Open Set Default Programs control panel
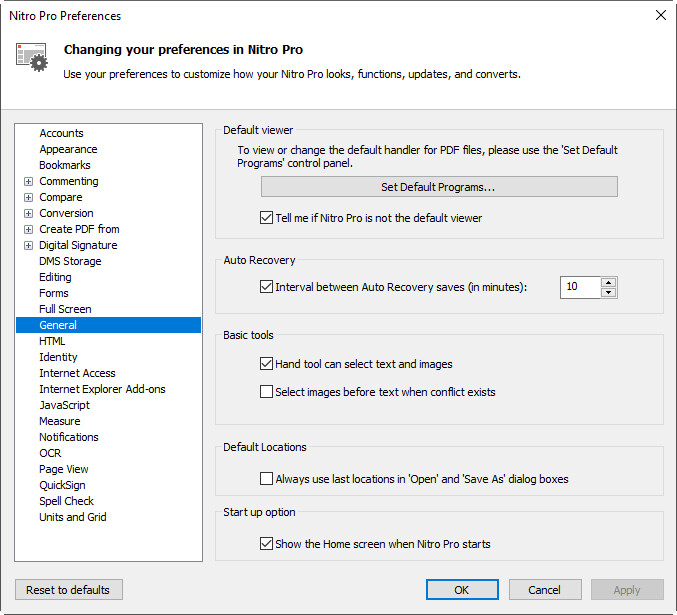Viewport: 677px width, 615px height. 439,187
